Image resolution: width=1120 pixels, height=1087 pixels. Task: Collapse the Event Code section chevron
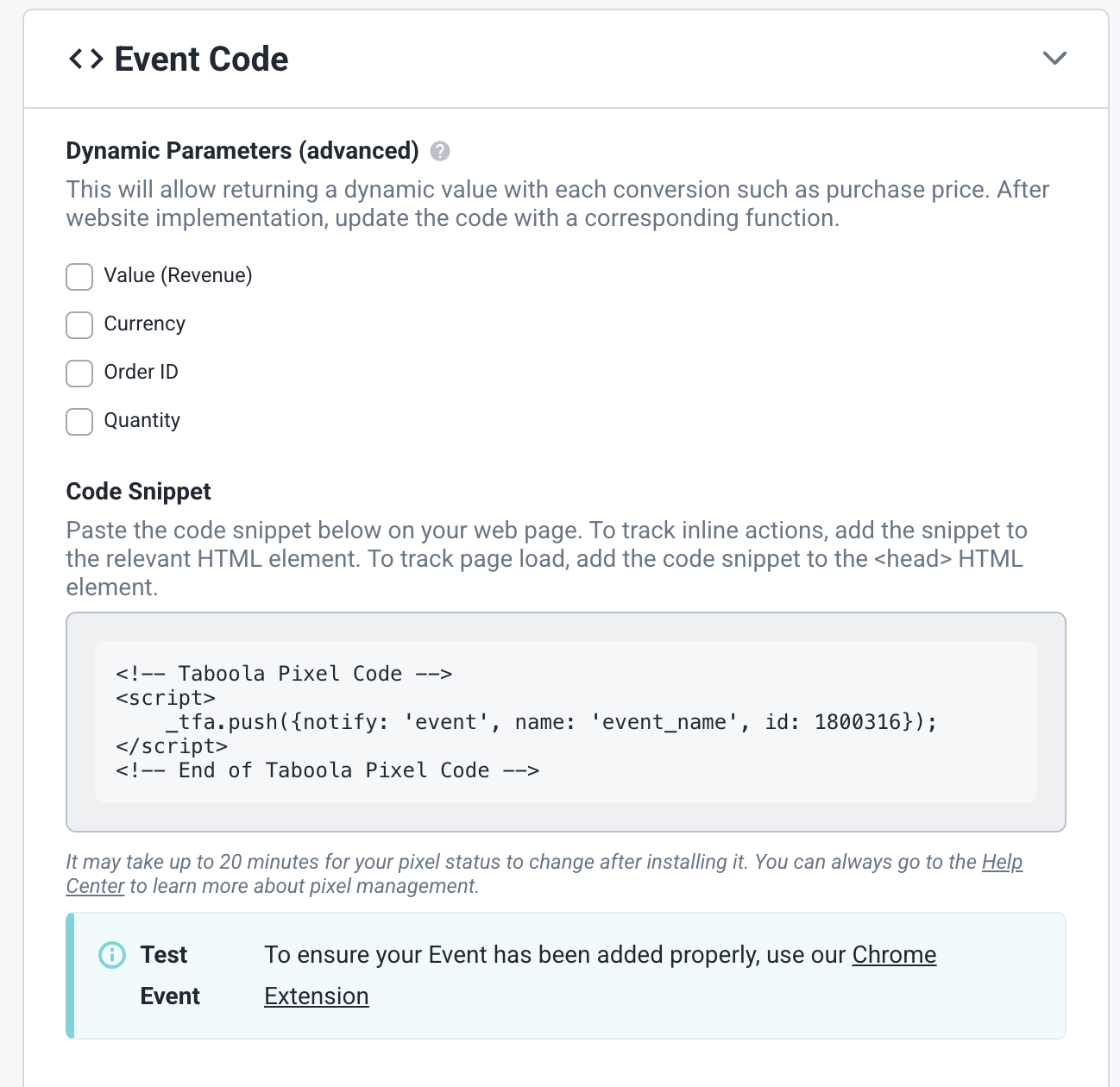pyautogui.click(x=1054, y=58)
